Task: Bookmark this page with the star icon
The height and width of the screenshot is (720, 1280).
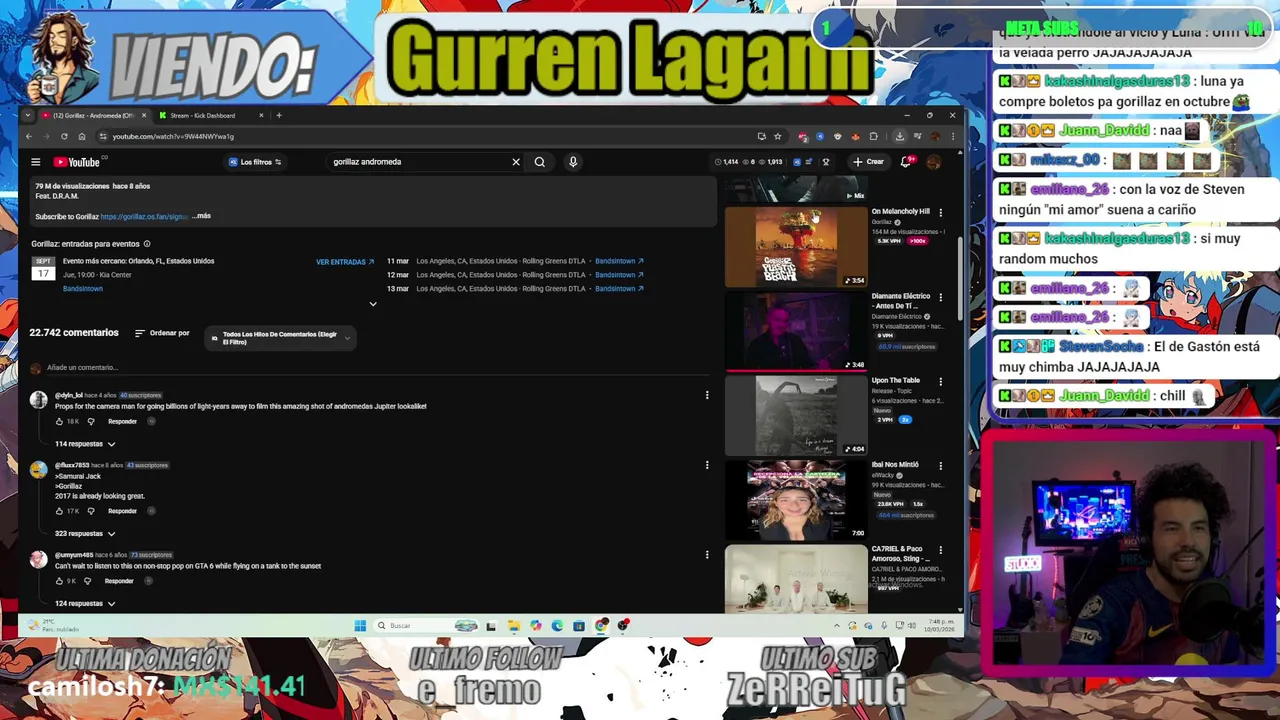Action: [777, 136]
